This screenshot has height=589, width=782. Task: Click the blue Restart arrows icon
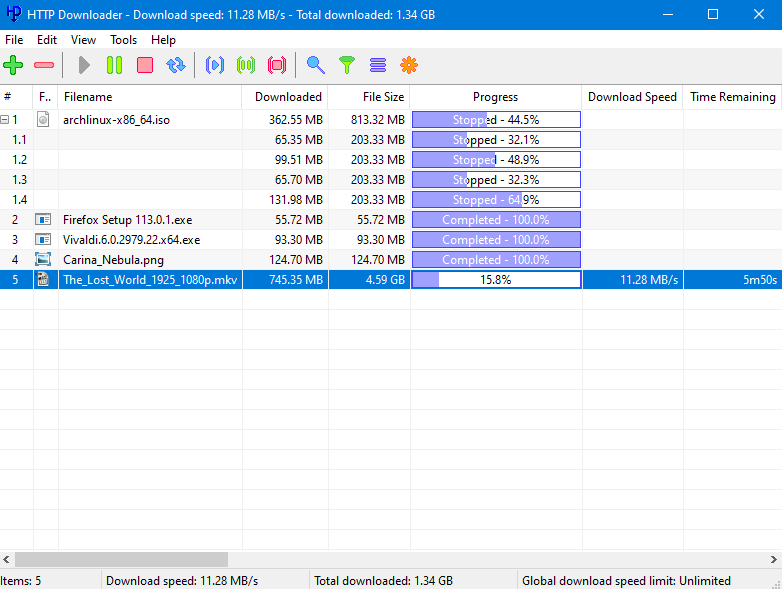tap(176, 65)
